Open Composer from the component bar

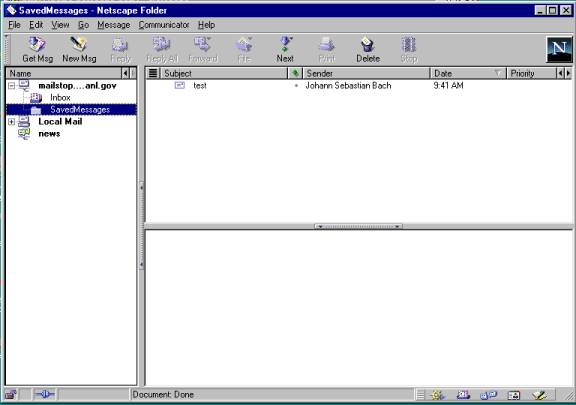[x=539, y=395]
